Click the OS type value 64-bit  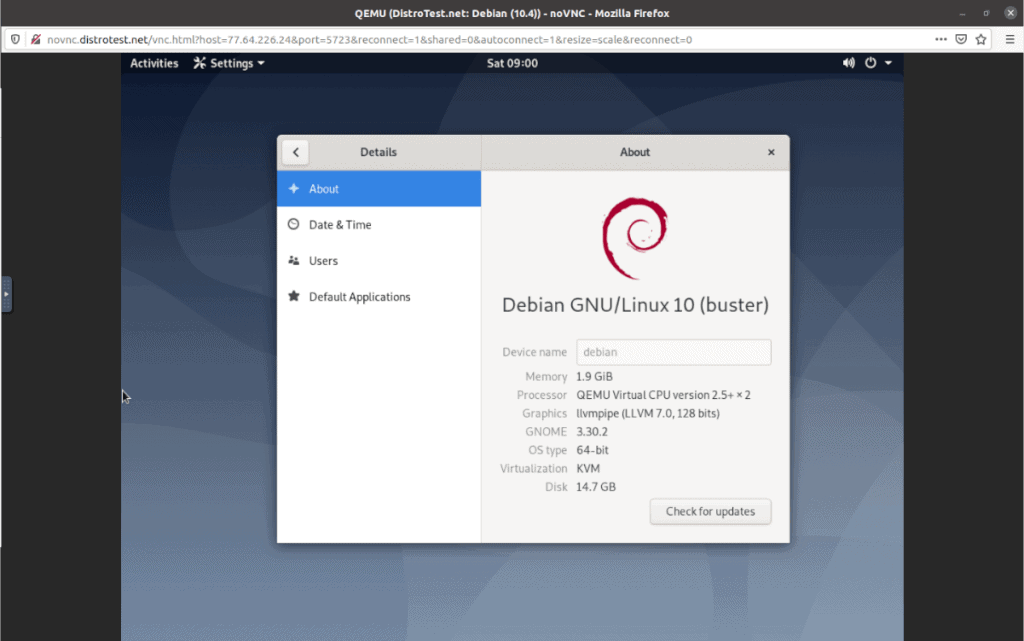(592, 450)
